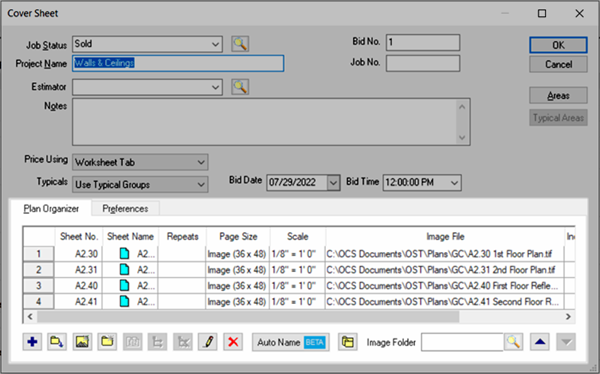The image size is (600, 374).
Task: Click the magnifier icon beside Job Status
Action: point(240,44)
